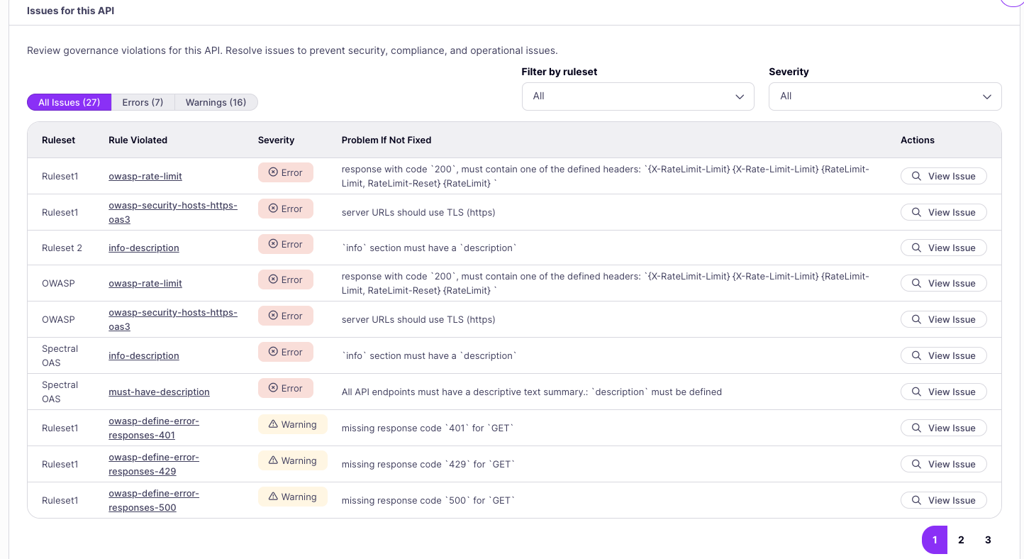The image size is (1024, 559).
Task: View Issue for Ruleset1 owasp-rate-limit row
Action: 943,176
